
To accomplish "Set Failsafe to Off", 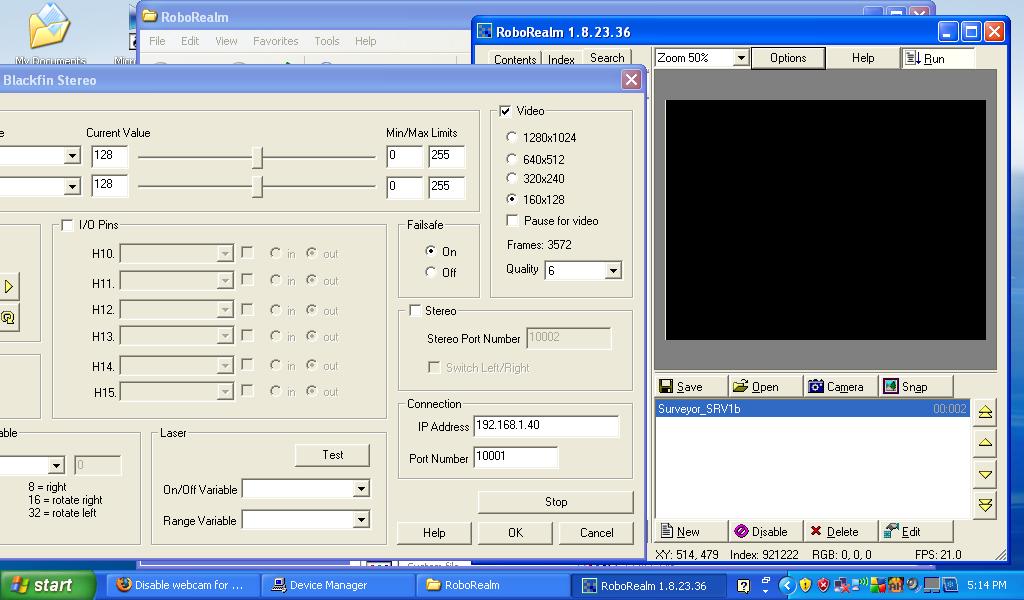I will tap(431, 272).
